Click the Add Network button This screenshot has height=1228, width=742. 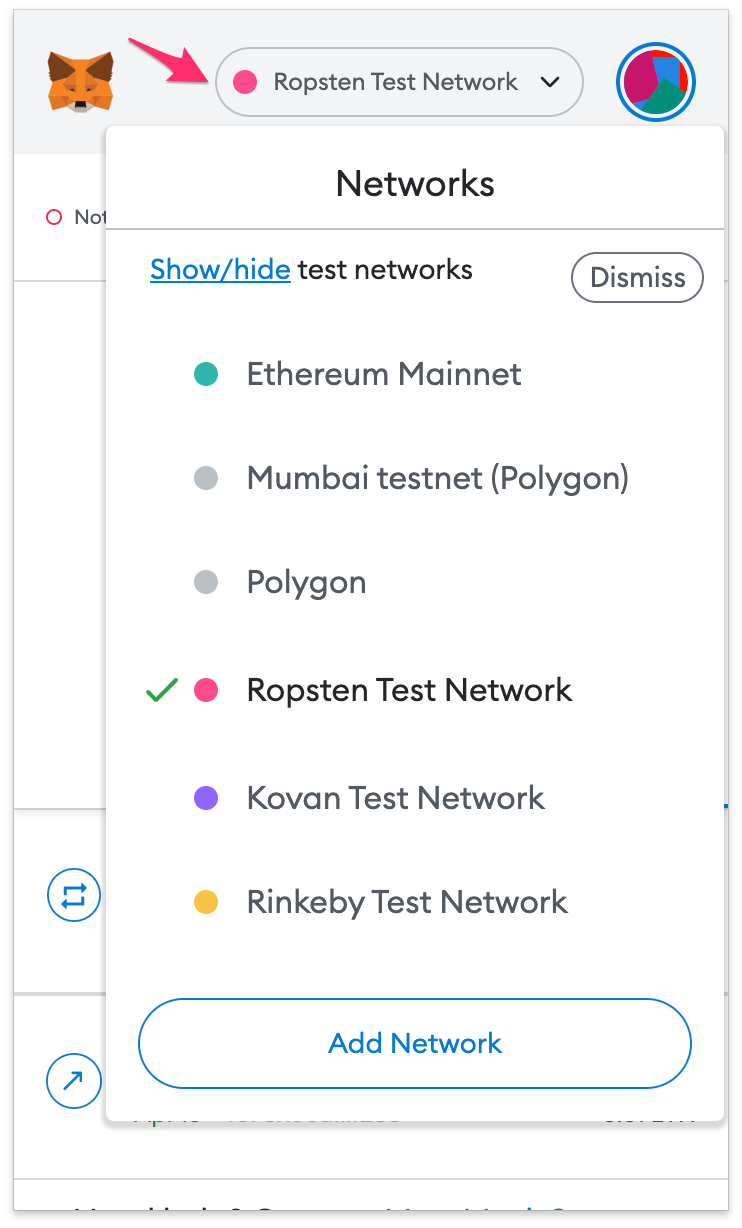[x=415, y=1044]
